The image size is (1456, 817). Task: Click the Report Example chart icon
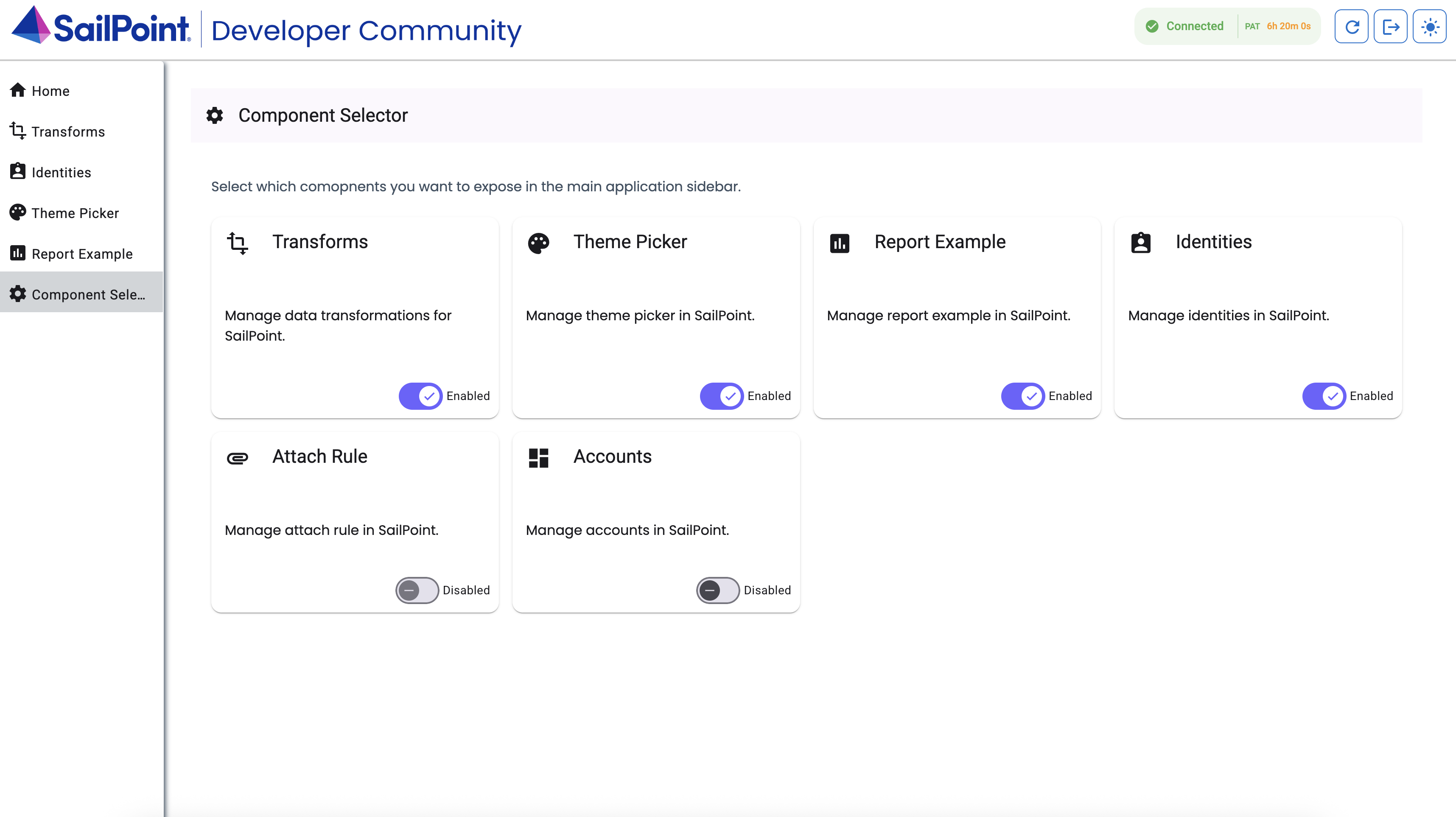pyautogui.click(x=840, y=243)
